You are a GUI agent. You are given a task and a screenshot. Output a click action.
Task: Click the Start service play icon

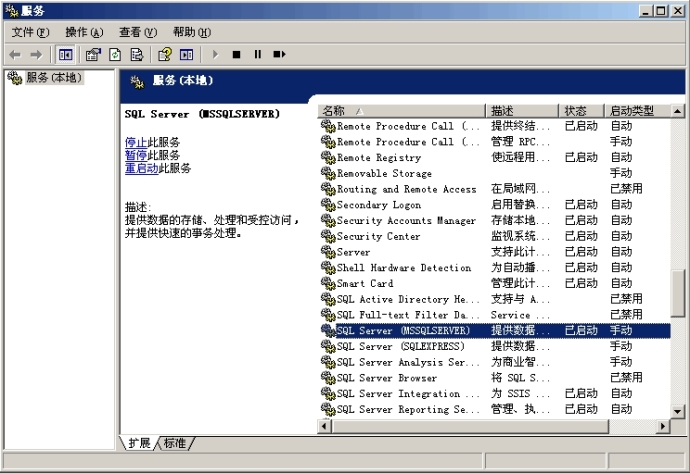(215, 55)
